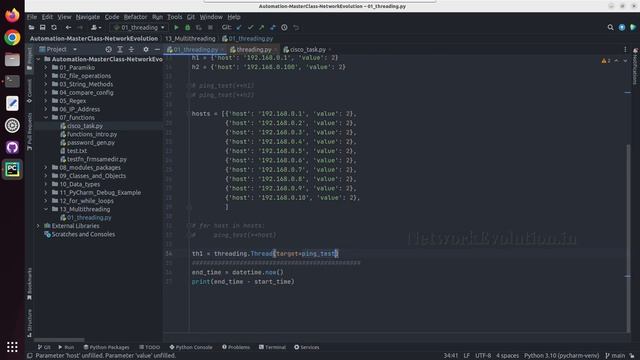Open the user account dropdown in toolbar
The image size is (640, 360).
[96, 27]
